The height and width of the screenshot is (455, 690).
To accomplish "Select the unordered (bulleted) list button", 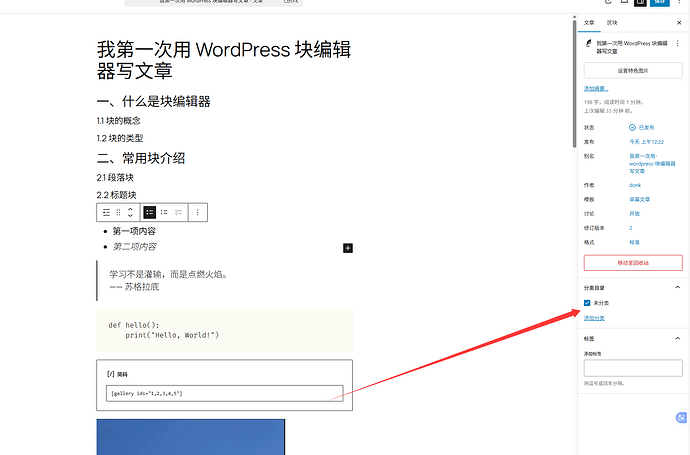I will pyautogui.click(x=150, y=213).
